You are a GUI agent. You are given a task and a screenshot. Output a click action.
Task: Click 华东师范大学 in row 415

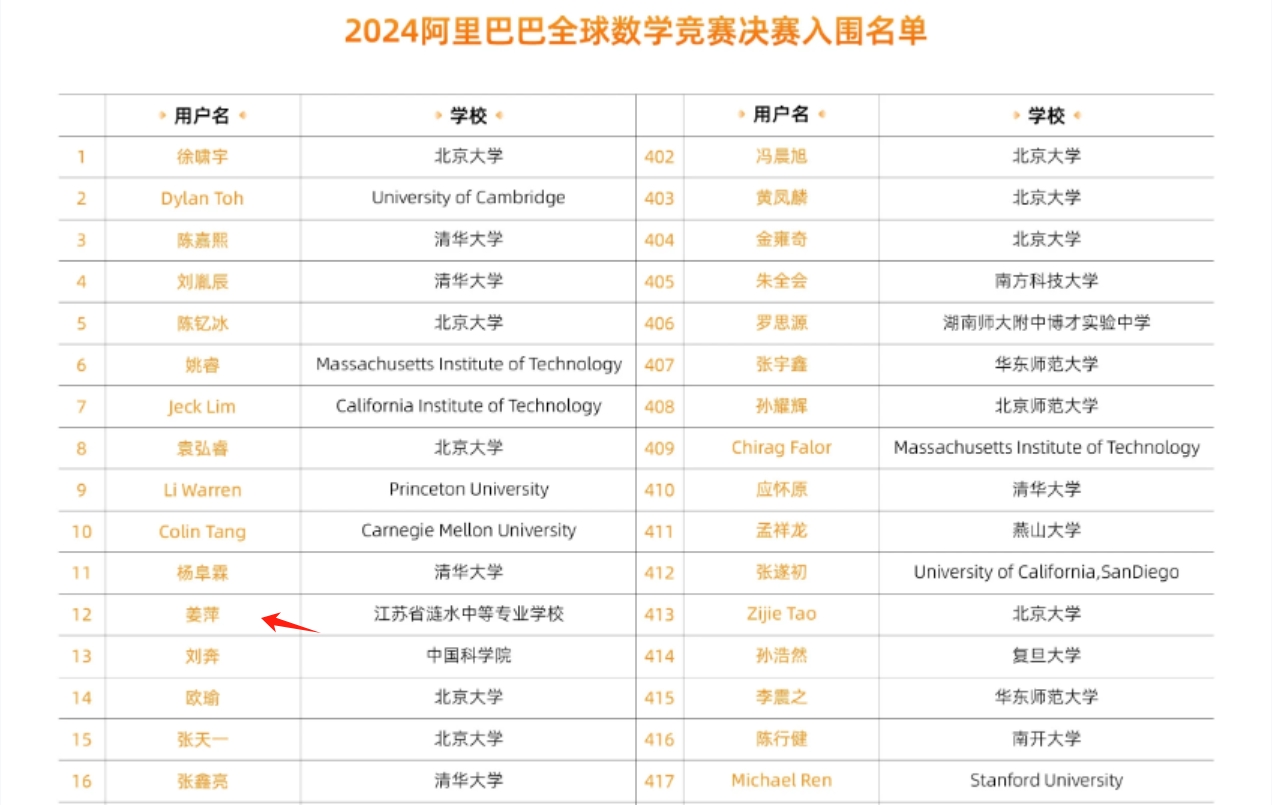(1047, 697)
